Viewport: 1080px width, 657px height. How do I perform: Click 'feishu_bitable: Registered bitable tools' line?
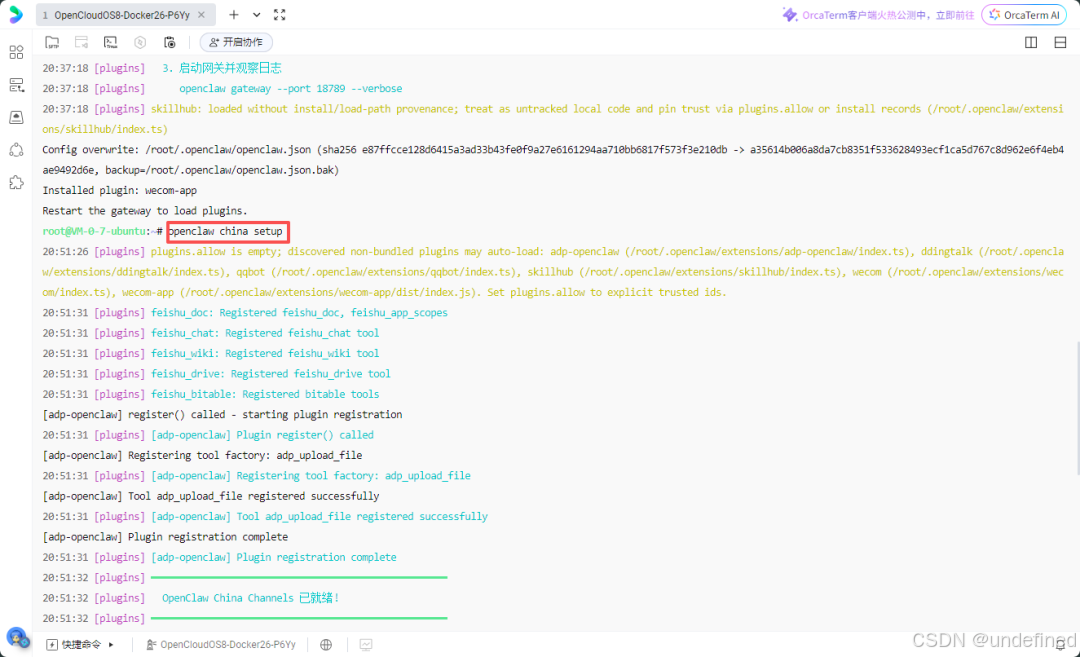point(265,394)
